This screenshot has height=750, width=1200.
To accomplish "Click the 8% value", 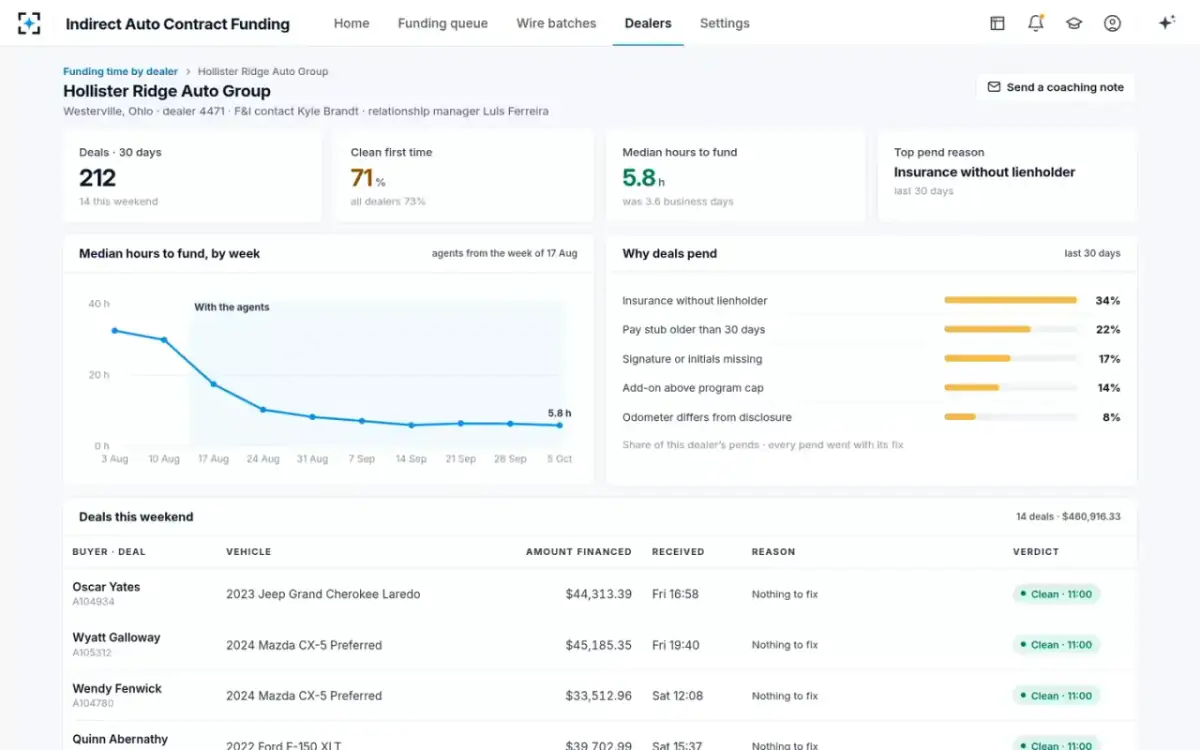I will [1111, 417].
